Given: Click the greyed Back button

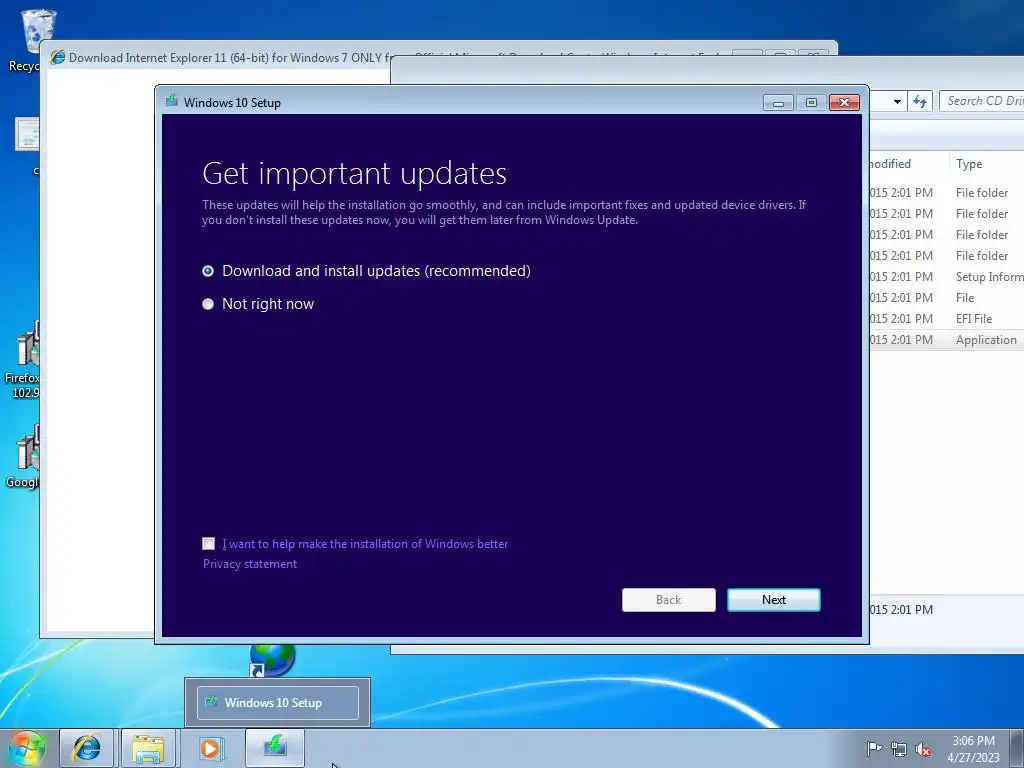Looking at the screenshot, I should point(668,600).
